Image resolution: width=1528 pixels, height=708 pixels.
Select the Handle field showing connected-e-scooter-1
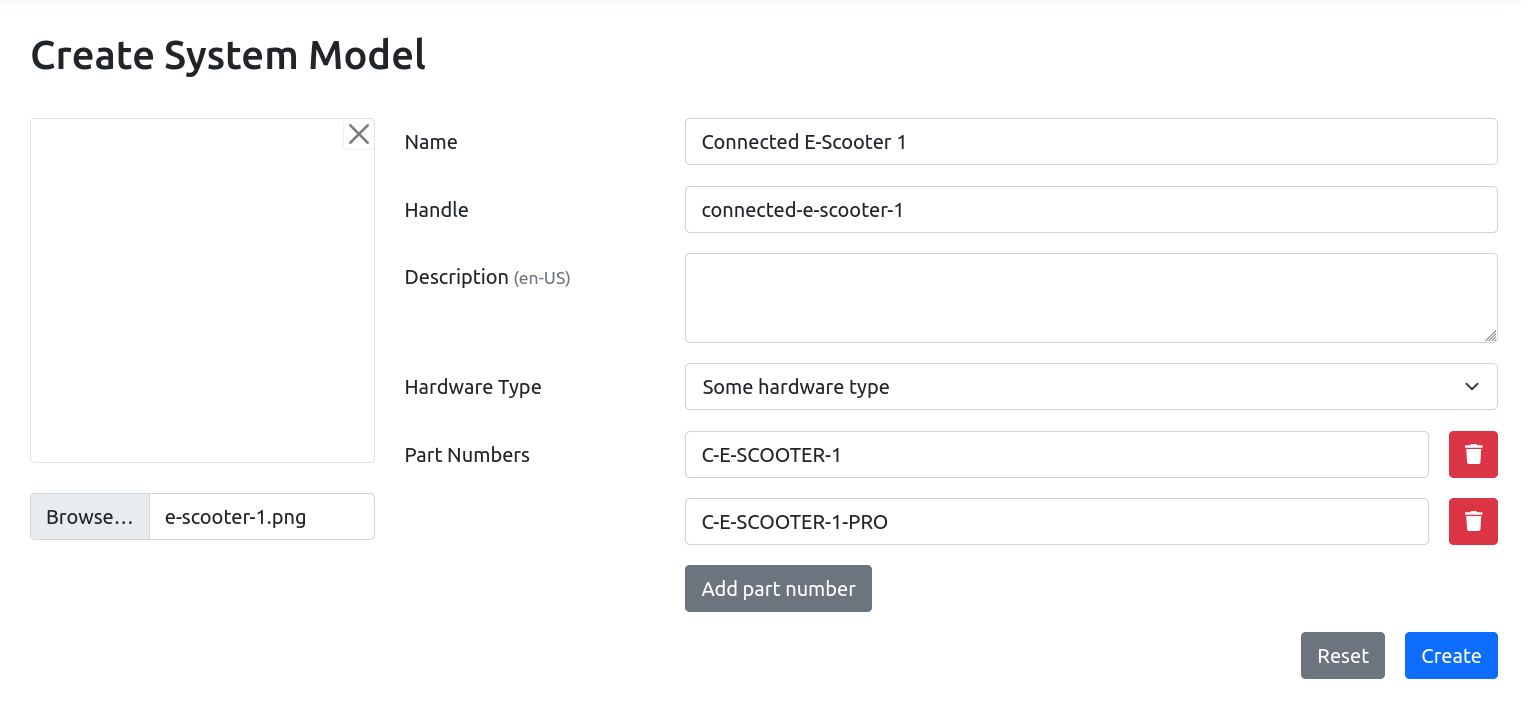(1091, 209)
